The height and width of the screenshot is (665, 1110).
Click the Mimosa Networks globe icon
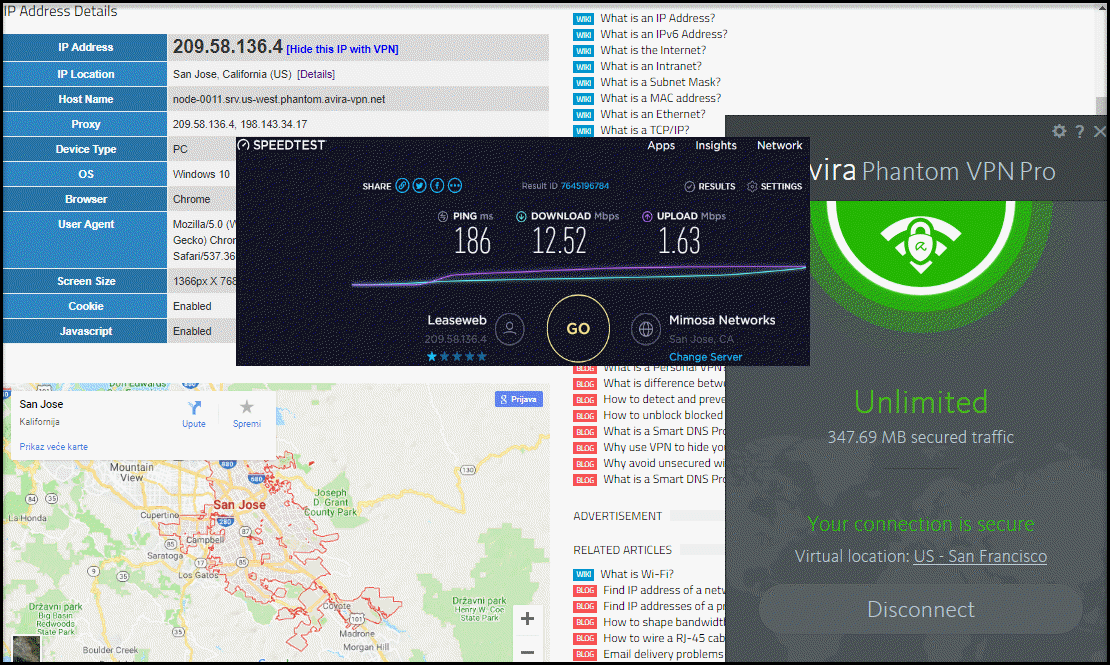[x=646, y=329]
